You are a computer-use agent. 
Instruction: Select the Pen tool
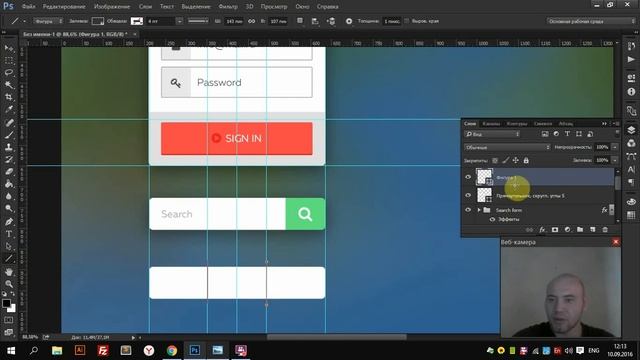point(9,222)
